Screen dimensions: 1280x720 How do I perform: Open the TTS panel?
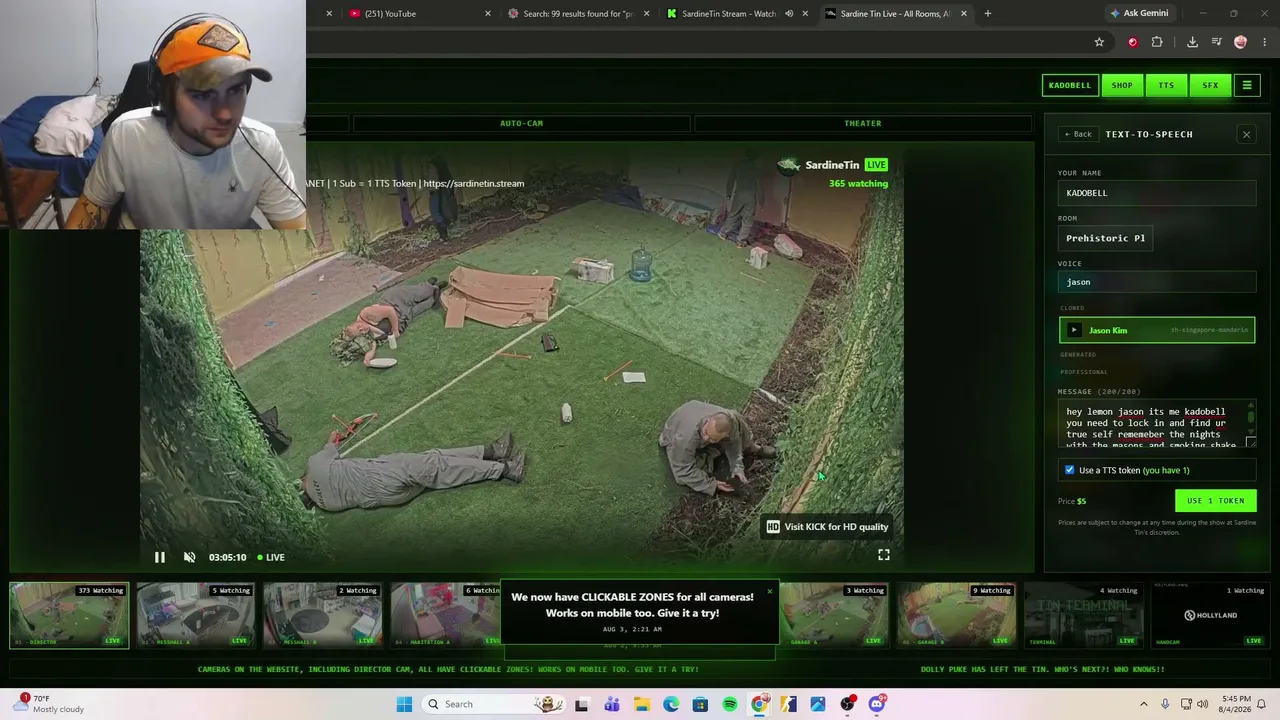tap(1166, 86)
